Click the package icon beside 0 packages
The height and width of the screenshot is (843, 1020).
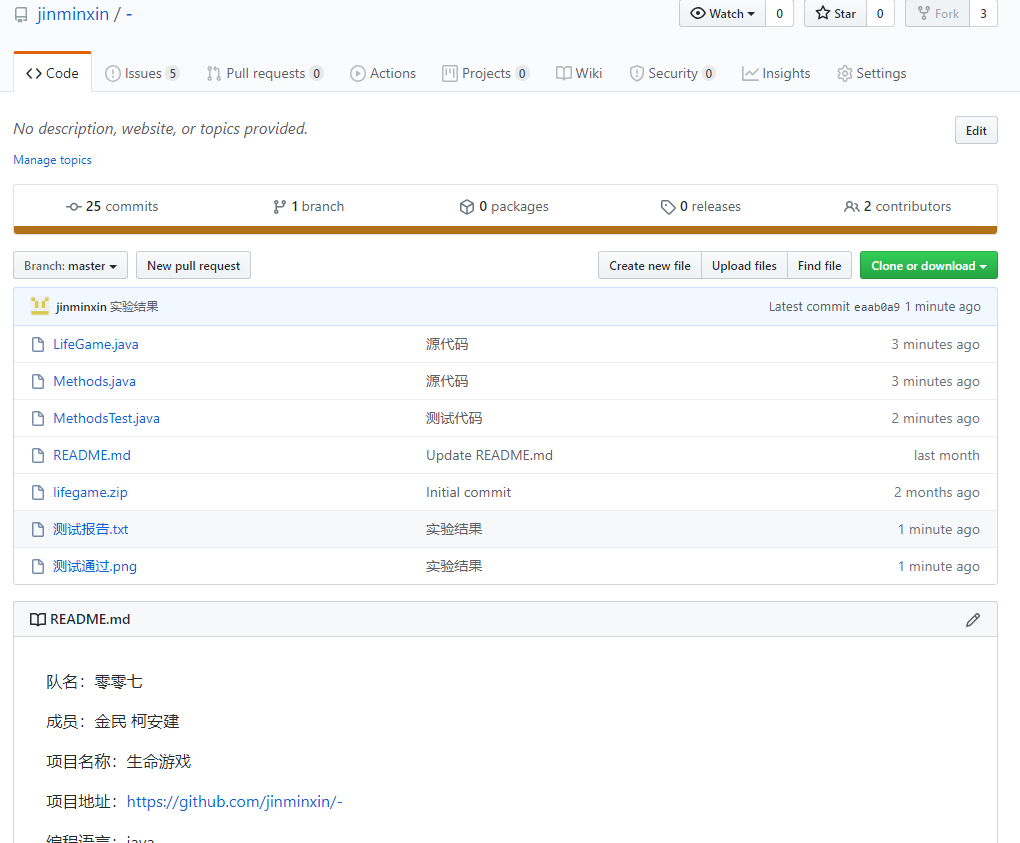coord(466,207)
